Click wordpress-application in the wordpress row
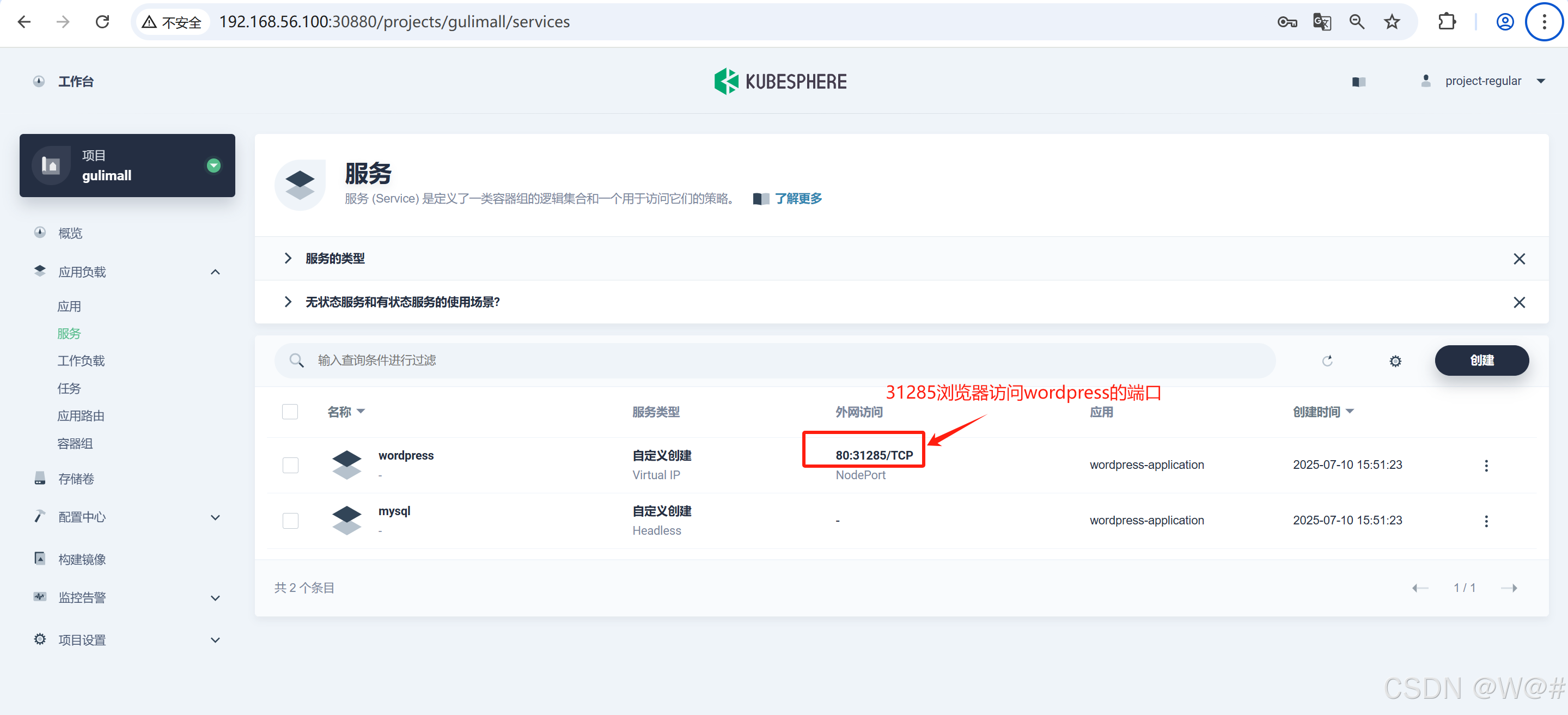1568x715 pixels. pyautogui.click(x=1146, y=465)
